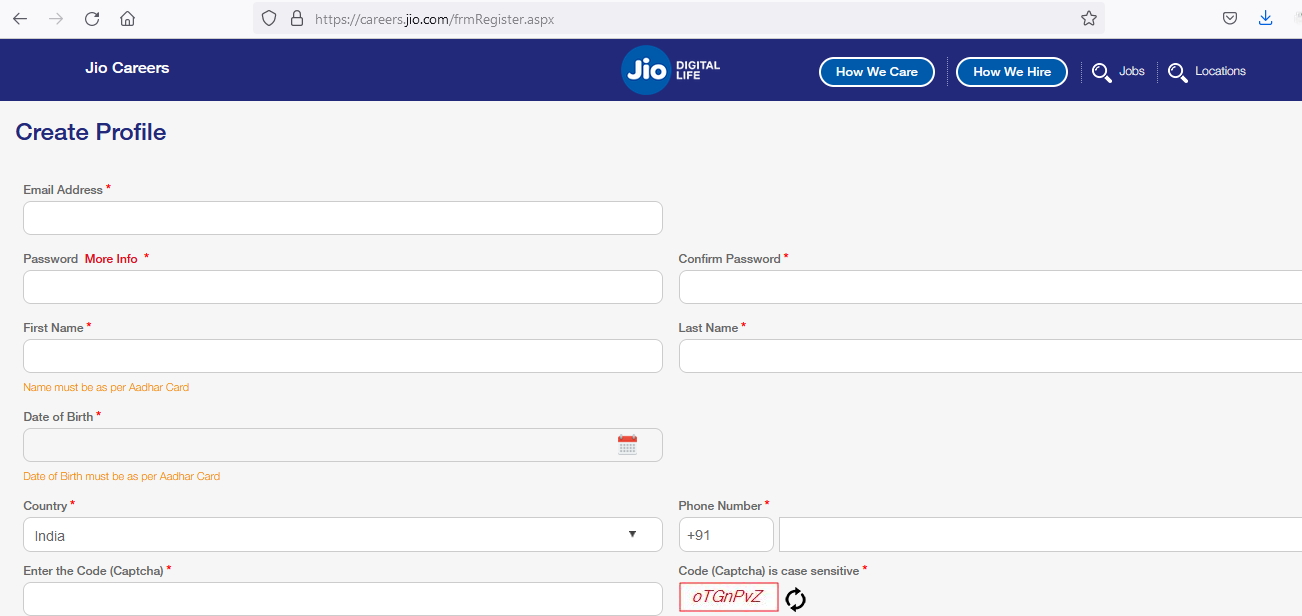Open the Save to Pocket icon
Viewport: 1302px width, 616px height.
pos(1230,18)
